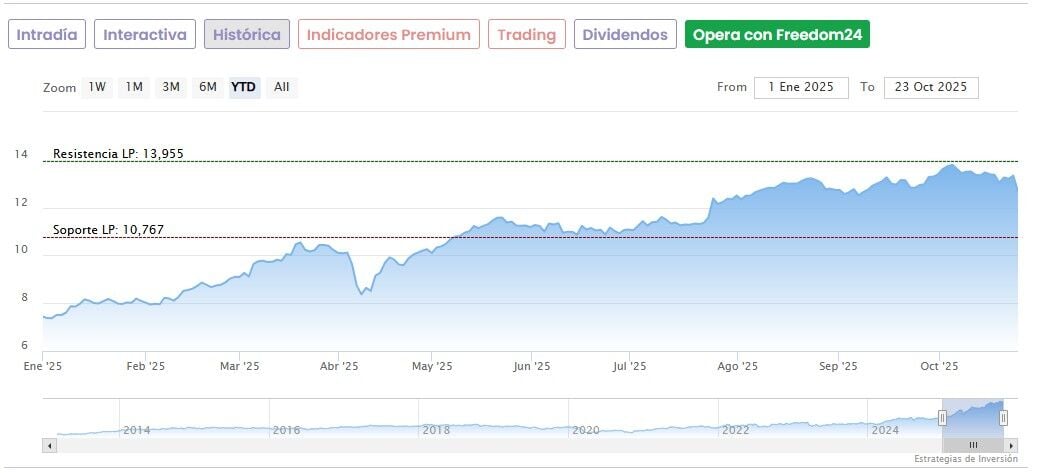Set zoom range to 1M
The width and height of the screenshot is (1038, 473).
pyautogui.click(x=134, y=87)
